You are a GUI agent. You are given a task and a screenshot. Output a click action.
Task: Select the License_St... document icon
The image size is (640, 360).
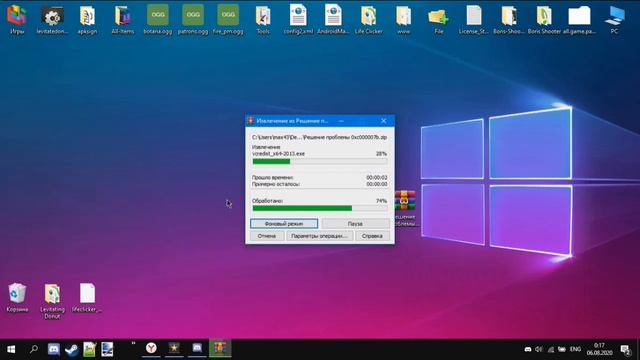[x=474, y=19]
